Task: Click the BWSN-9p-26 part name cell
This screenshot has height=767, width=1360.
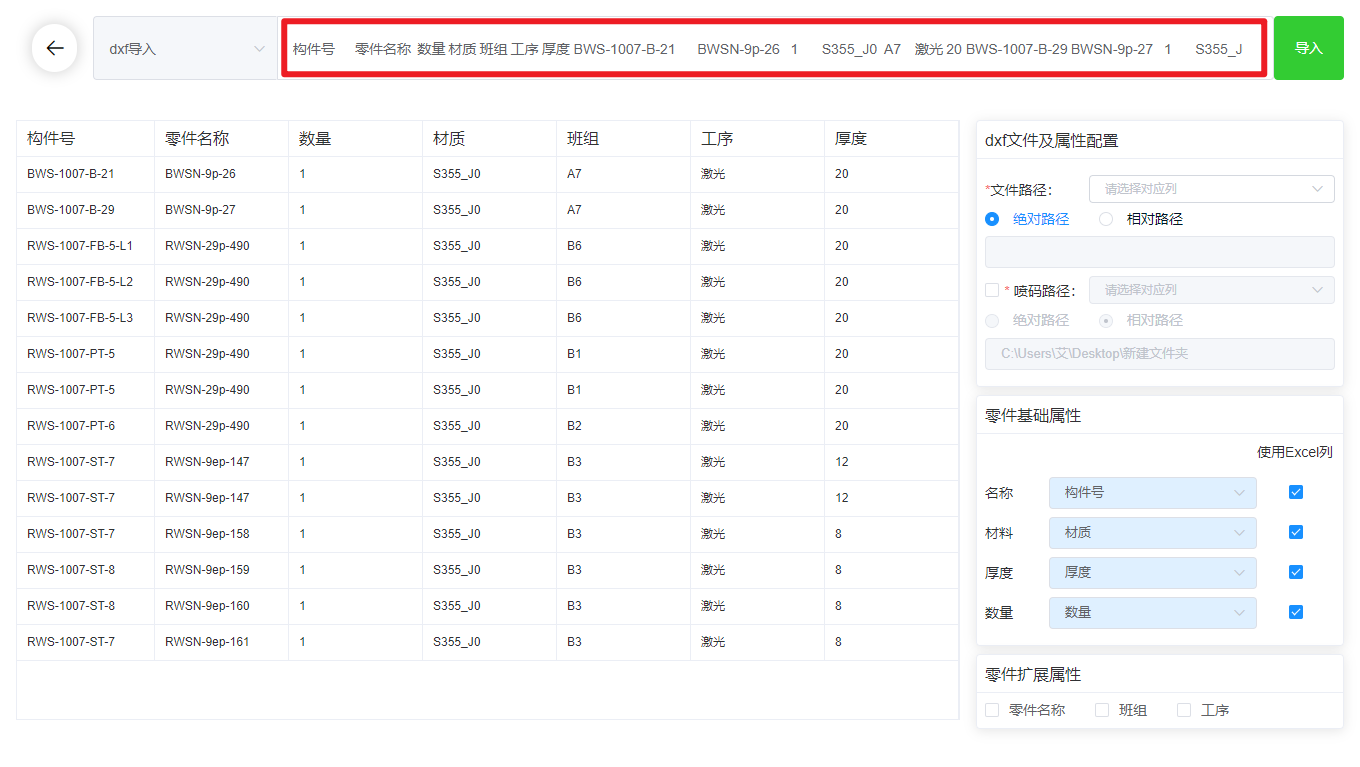Action: pos(221,174)
